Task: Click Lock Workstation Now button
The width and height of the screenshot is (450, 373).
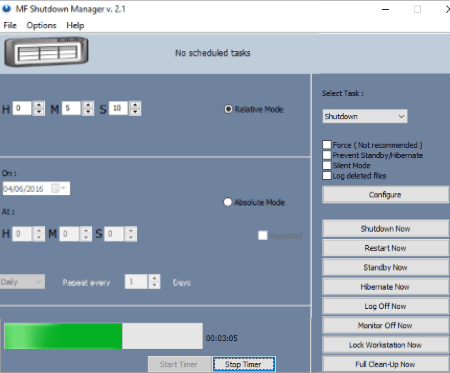Action: [x=385, y=345]
